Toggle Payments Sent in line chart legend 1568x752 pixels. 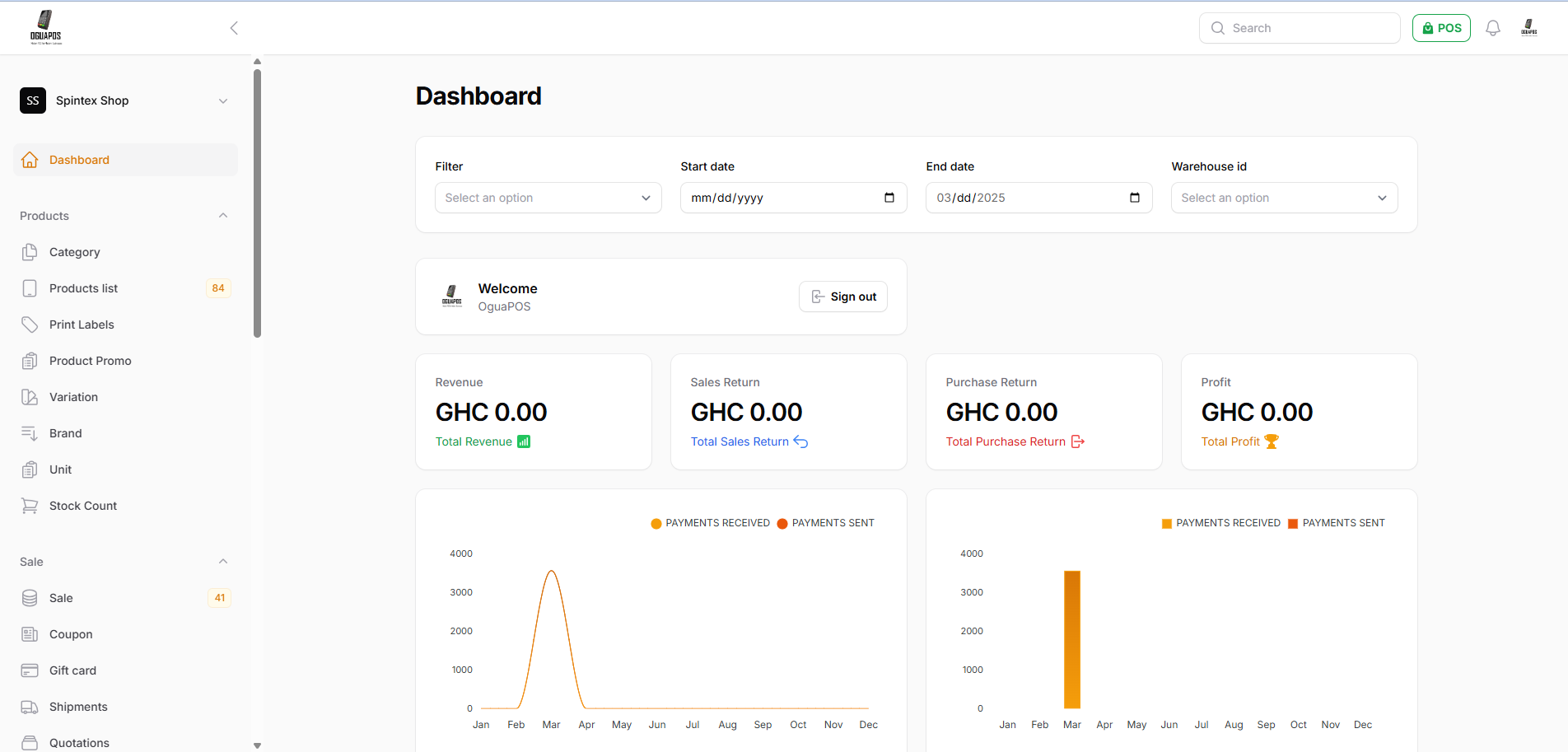825,523
